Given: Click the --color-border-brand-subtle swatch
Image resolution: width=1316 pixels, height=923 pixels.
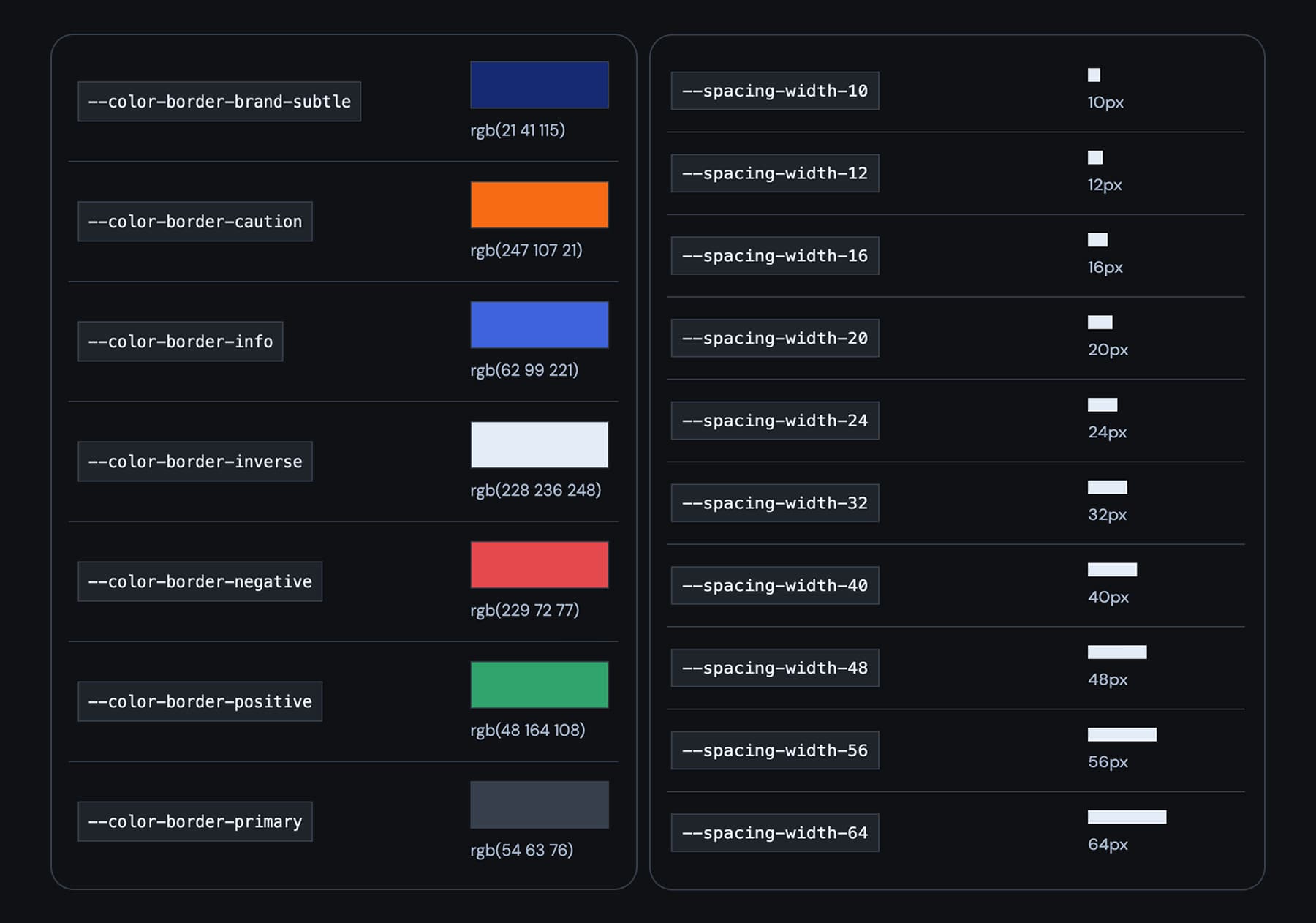Looking at the screenshot, I should [x=539, y=84].
